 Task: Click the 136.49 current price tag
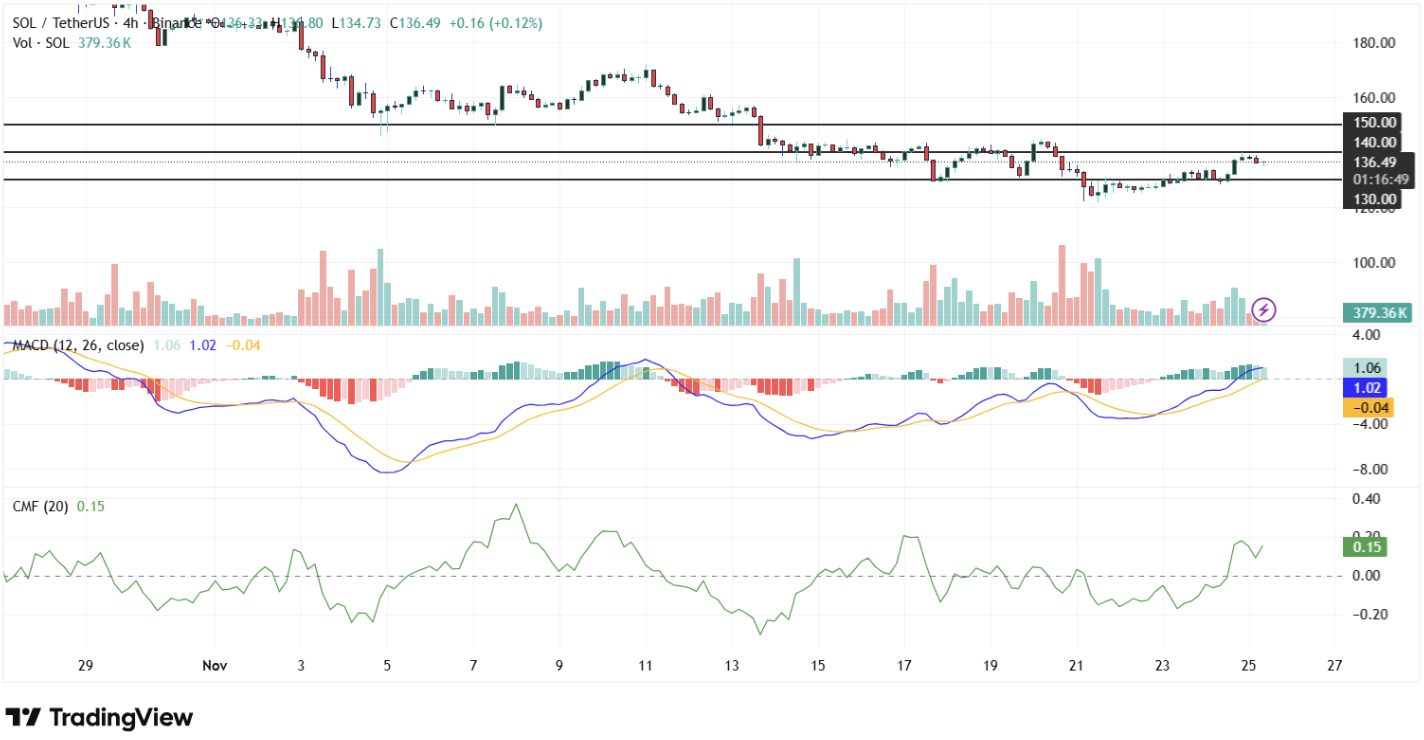[x=1374, y=162]
